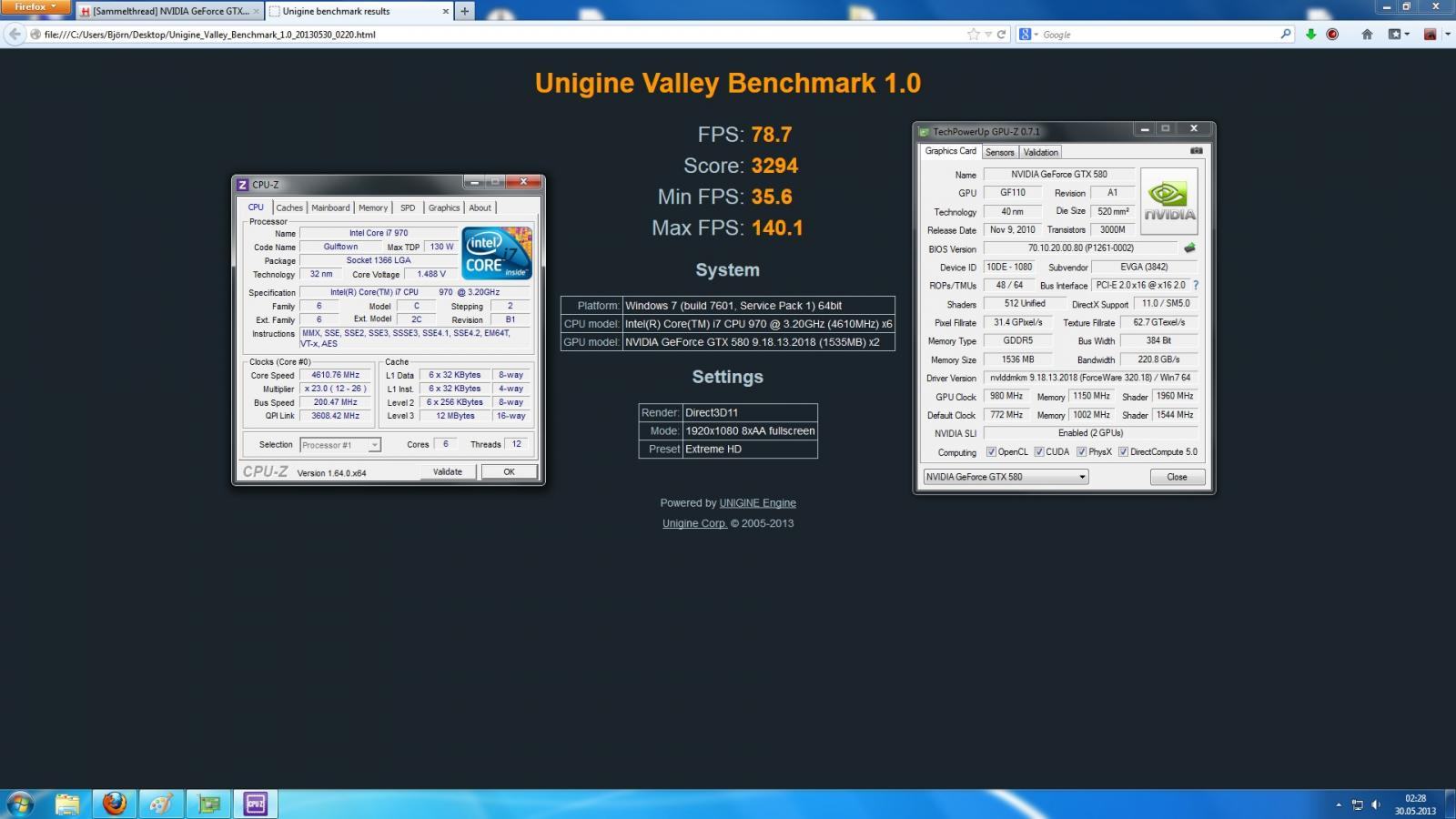
Task: Click the Score value 3294
Action: point(774,166)
